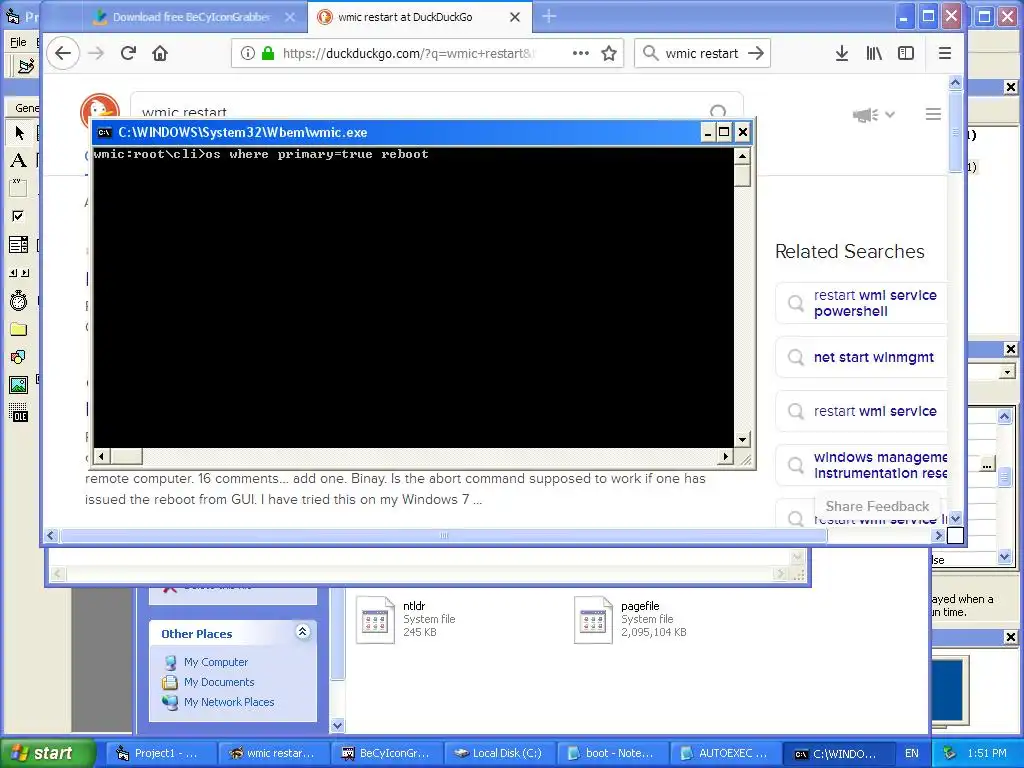This screenshot has width=1024, height=768.
Task: Open the Firefox Library
Action: pos(874,53)
